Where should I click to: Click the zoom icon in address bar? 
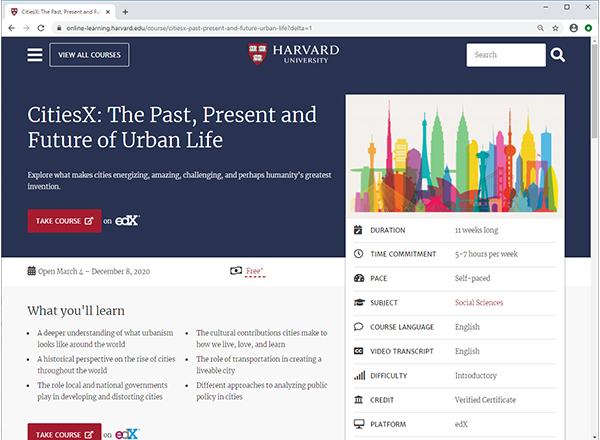tap(539, 28)
